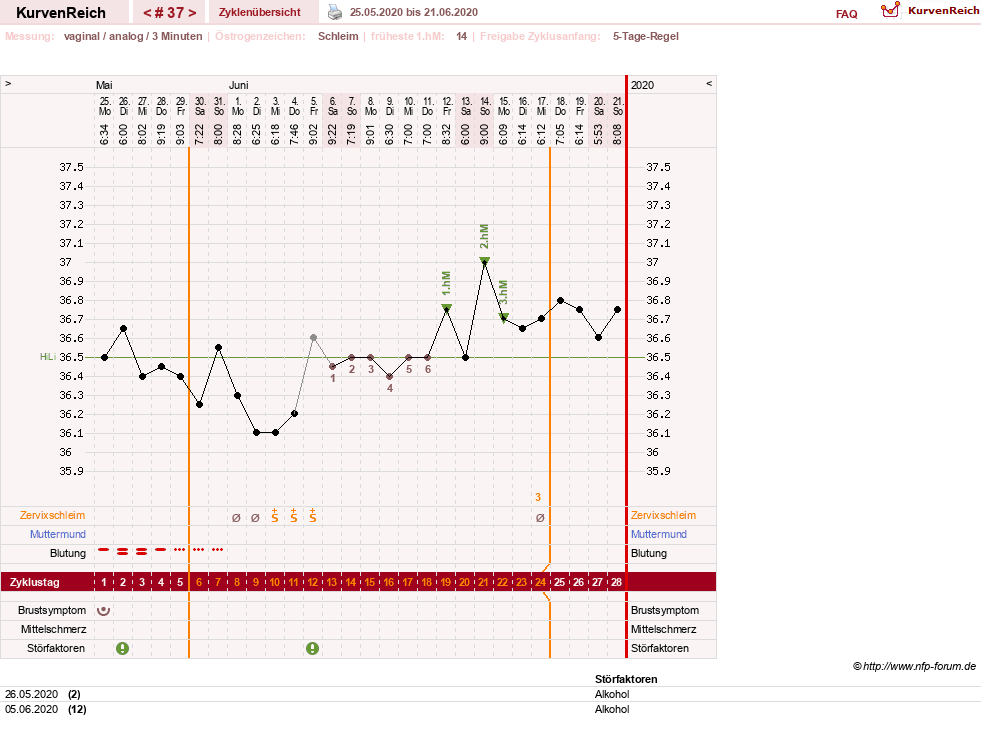Click the spotting dots on cycle day 5
The image size is (981, 738).
180,550
